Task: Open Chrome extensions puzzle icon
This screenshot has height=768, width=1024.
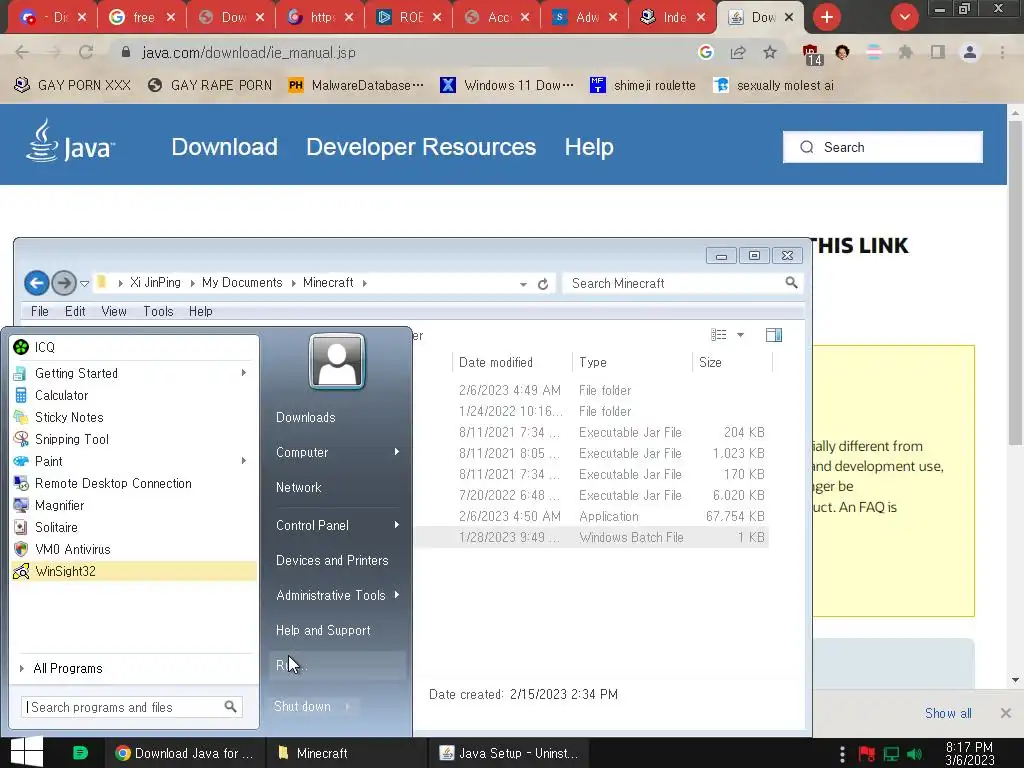Action: pos(905,52)
